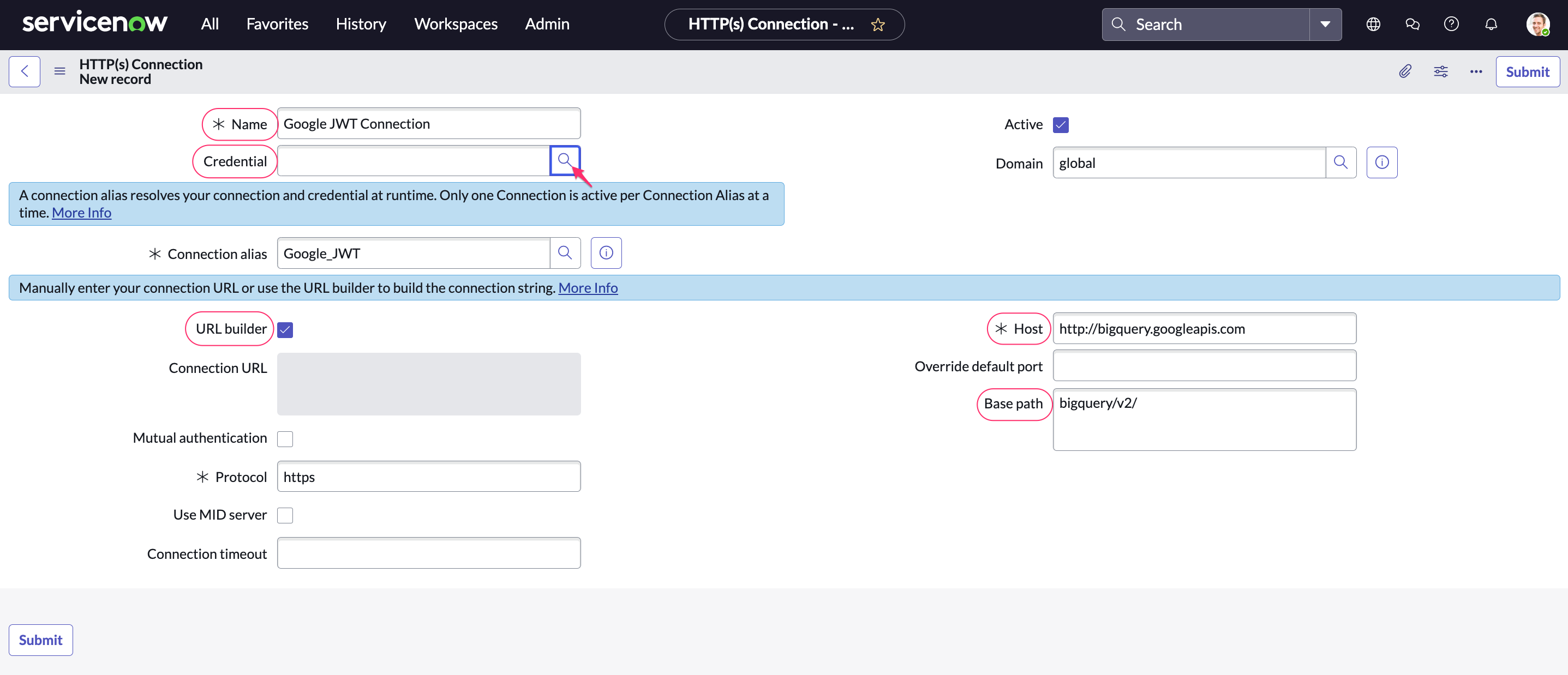The image size is (1568, 675).
Task: Click the ServiceNow logo
Action: (94, 23)
